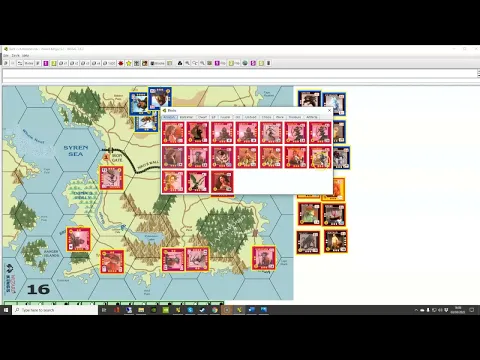Viewport: 480px width, 360px height.
Task: Click the 1d20 dice toolbar button
Action: (109, 63)
